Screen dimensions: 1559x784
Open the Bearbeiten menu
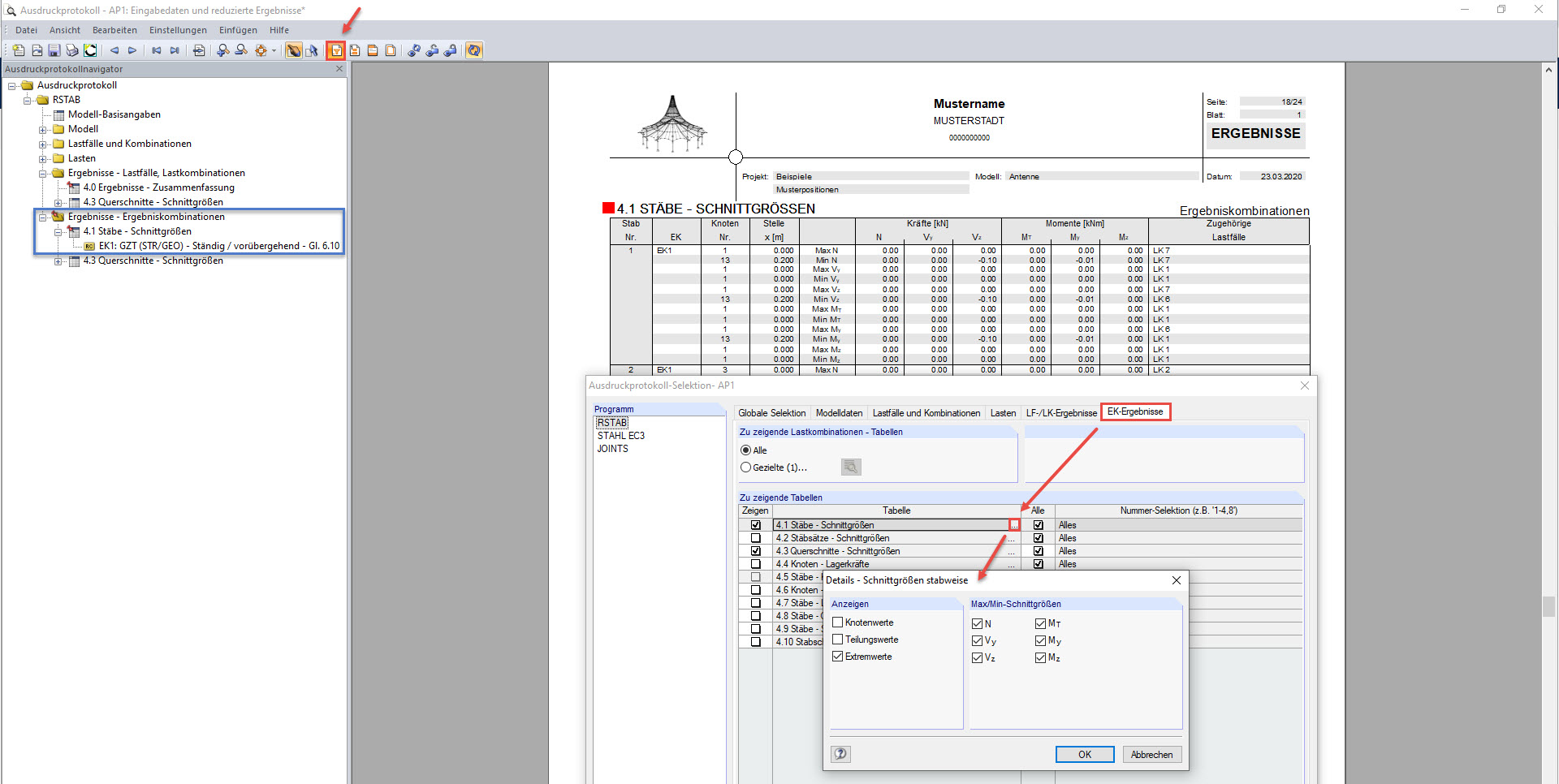(x=114, y=30)
